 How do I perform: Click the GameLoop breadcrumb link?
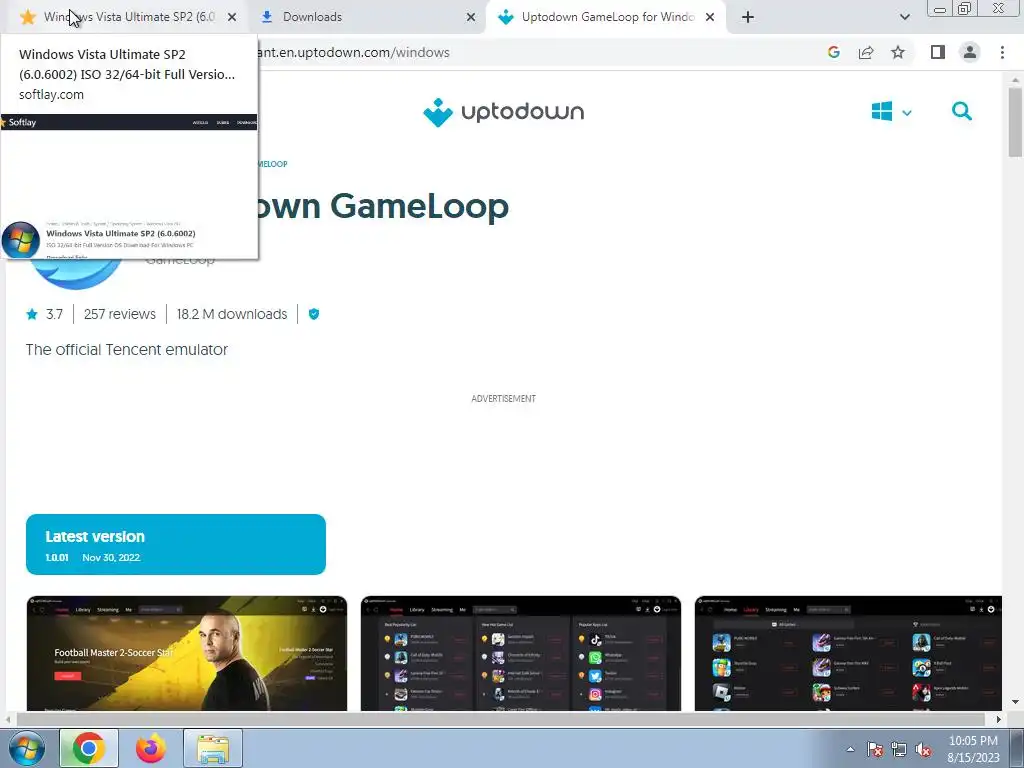tap(273, 164)
